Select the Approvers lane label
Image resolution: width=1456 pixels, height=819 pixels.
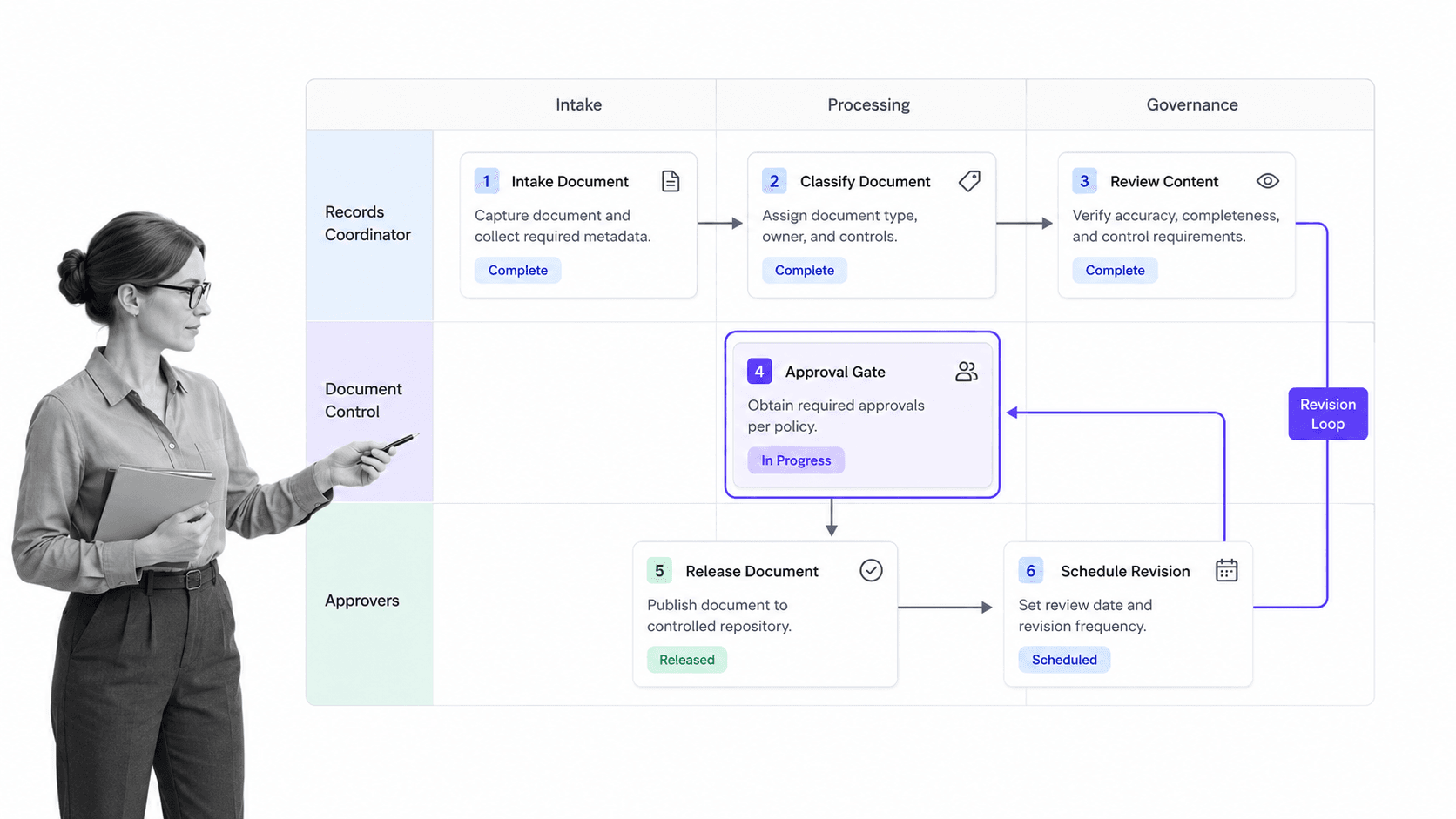click(x=362, y=601)
